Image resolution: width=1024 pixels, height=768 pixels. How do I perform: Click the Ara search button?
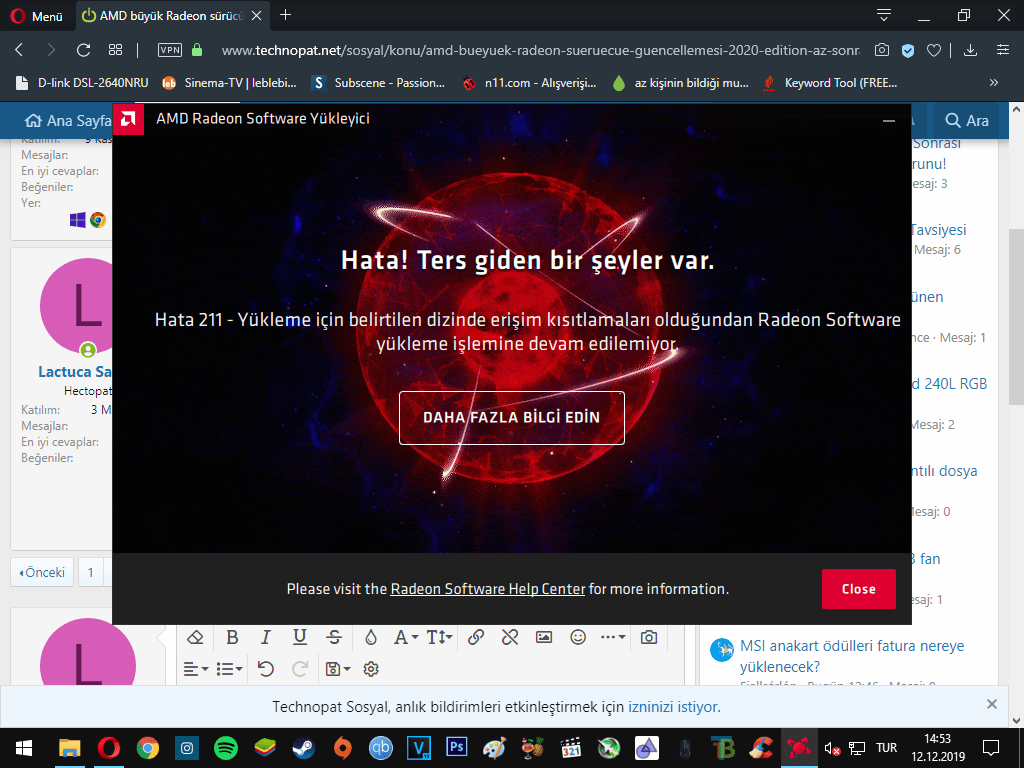(967, 121)
